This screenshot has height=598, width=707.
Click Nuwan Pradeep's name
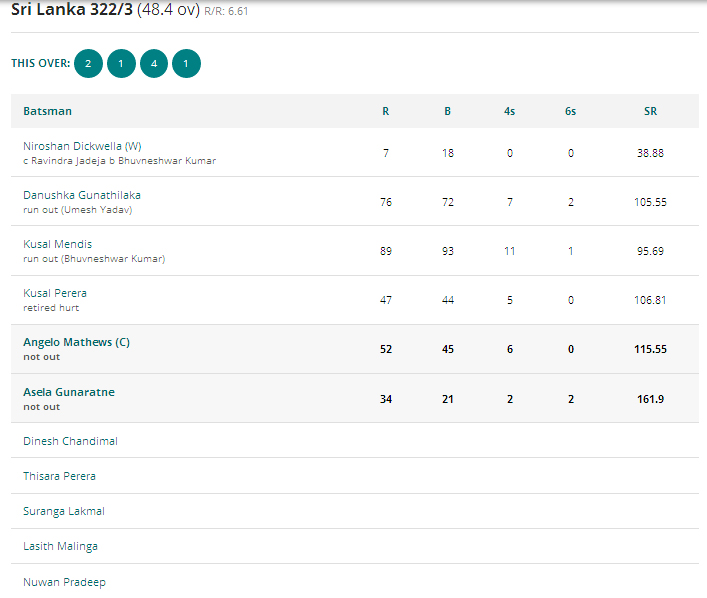click(64, 582)
